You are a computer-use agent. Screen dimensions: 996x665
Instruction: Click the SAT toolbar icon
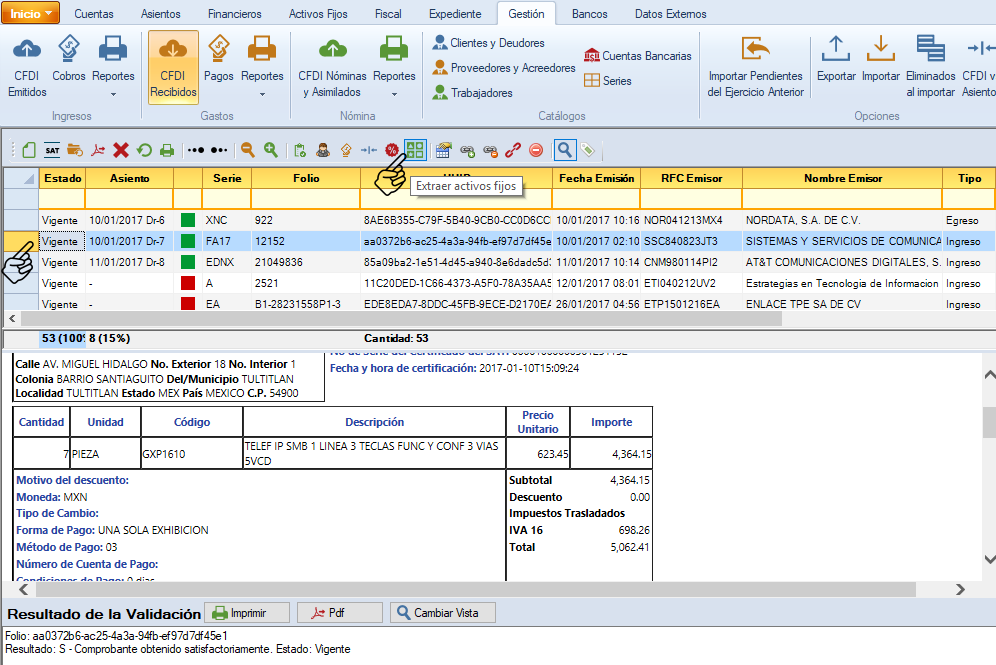click(52, 151)
